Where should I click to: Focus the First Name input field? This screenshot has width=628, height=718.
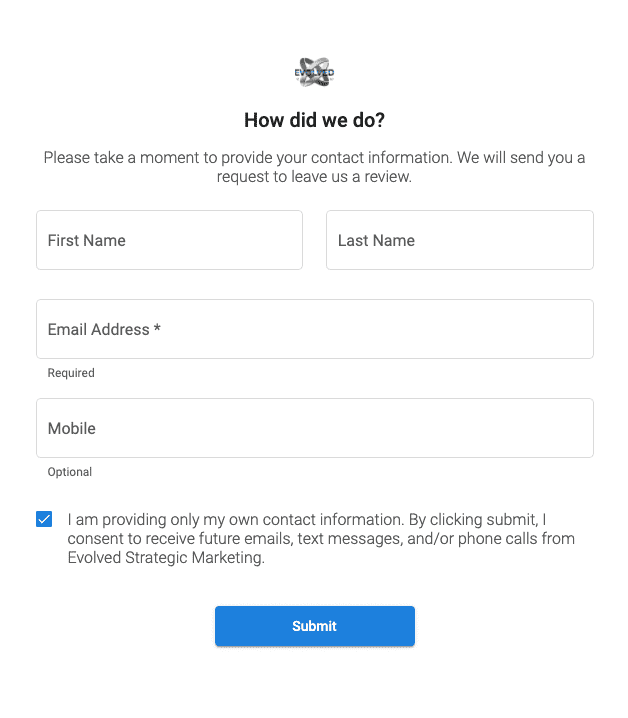pyautogui.click(x=169, y=240)
